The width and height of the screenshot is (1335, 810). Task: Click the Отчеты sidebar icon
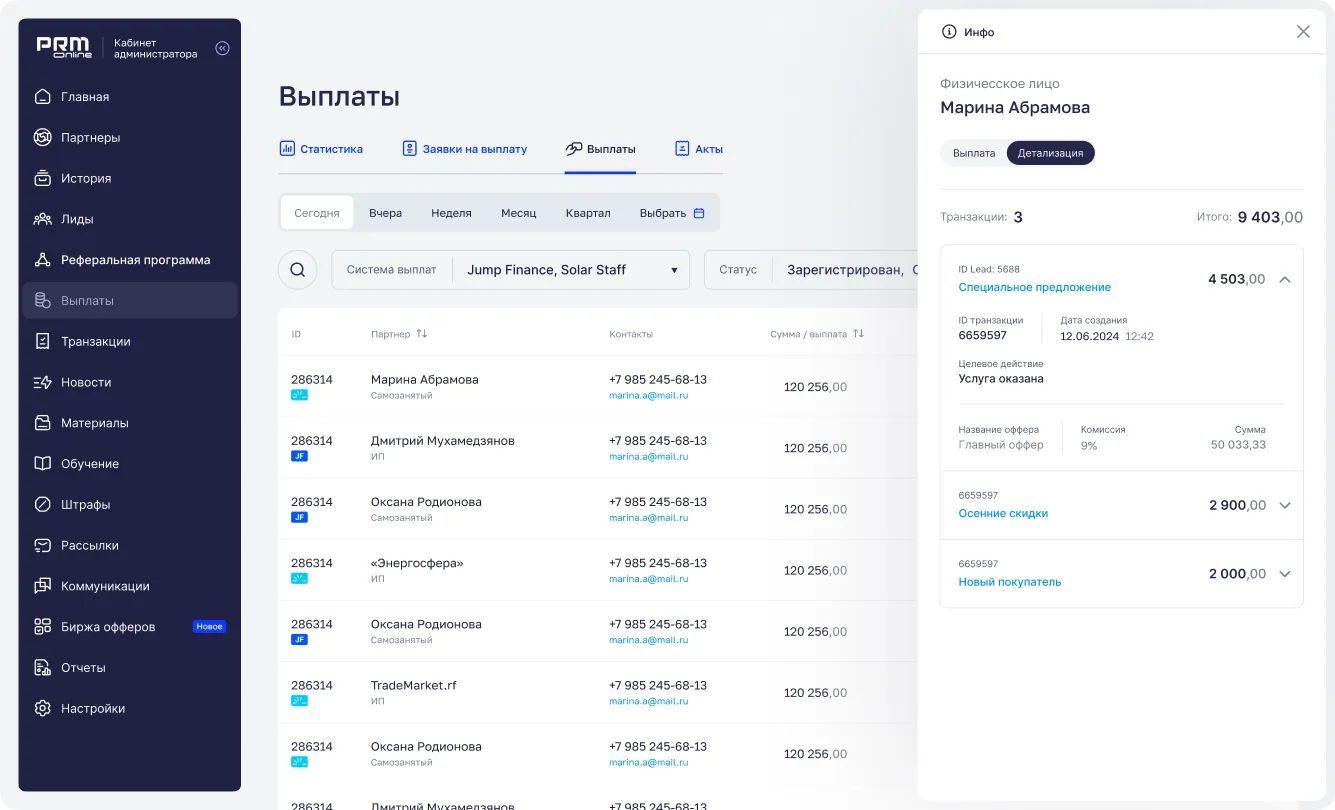(x=42, y=668)
